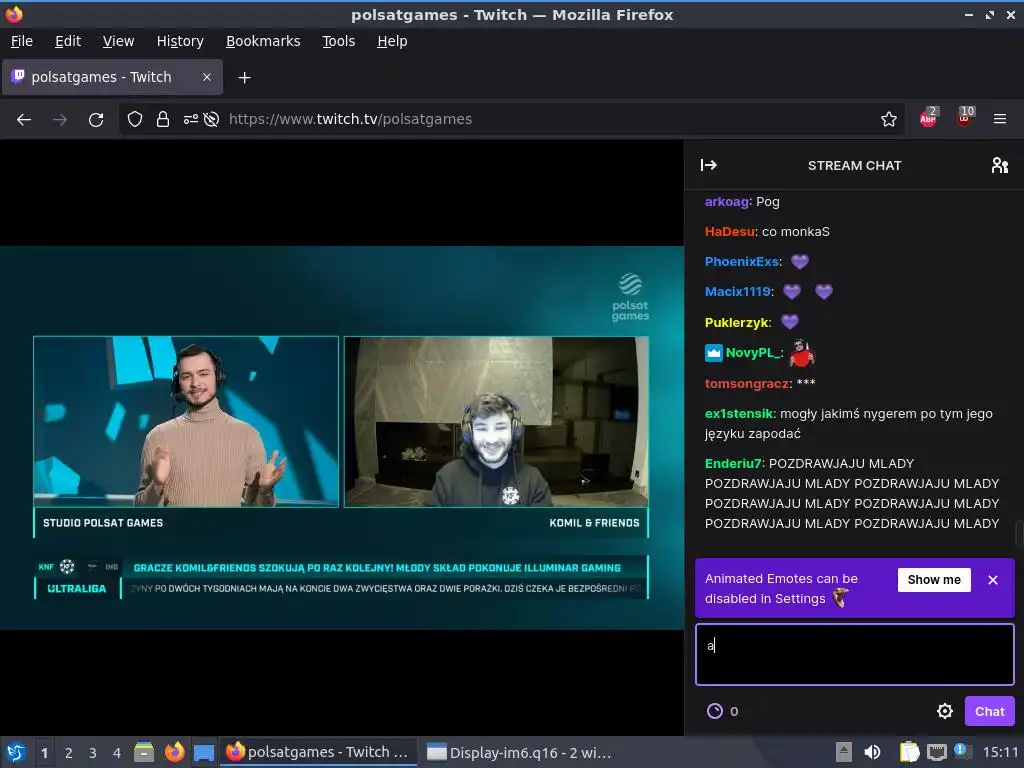Viewport: 1024px width, 768px height.
Task: Open the File menu
Action: (x=22, y=41)
